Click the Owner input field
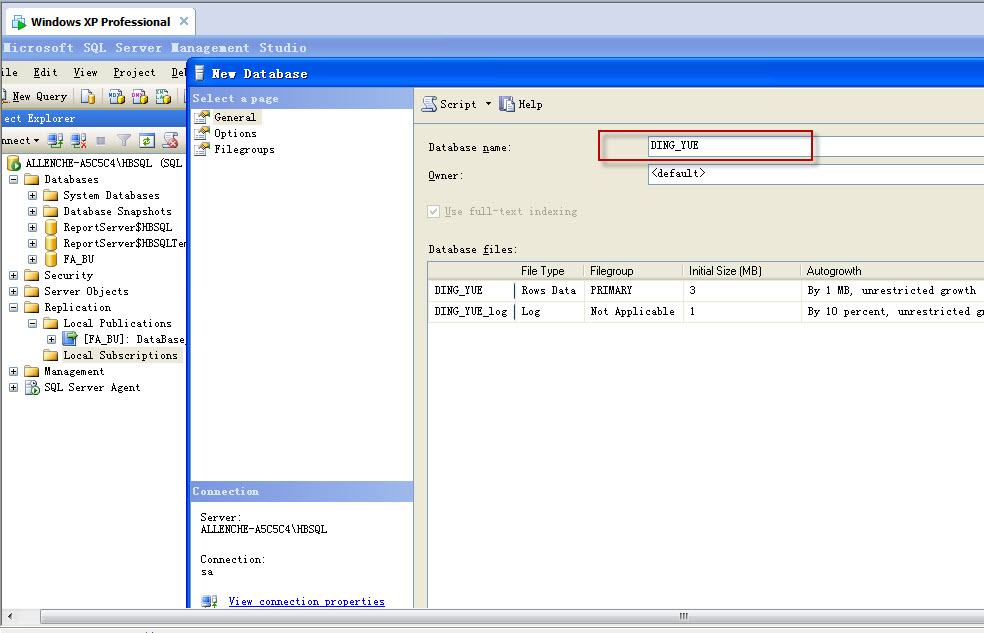Screen dimensions: 984x633 click(816, 174)
